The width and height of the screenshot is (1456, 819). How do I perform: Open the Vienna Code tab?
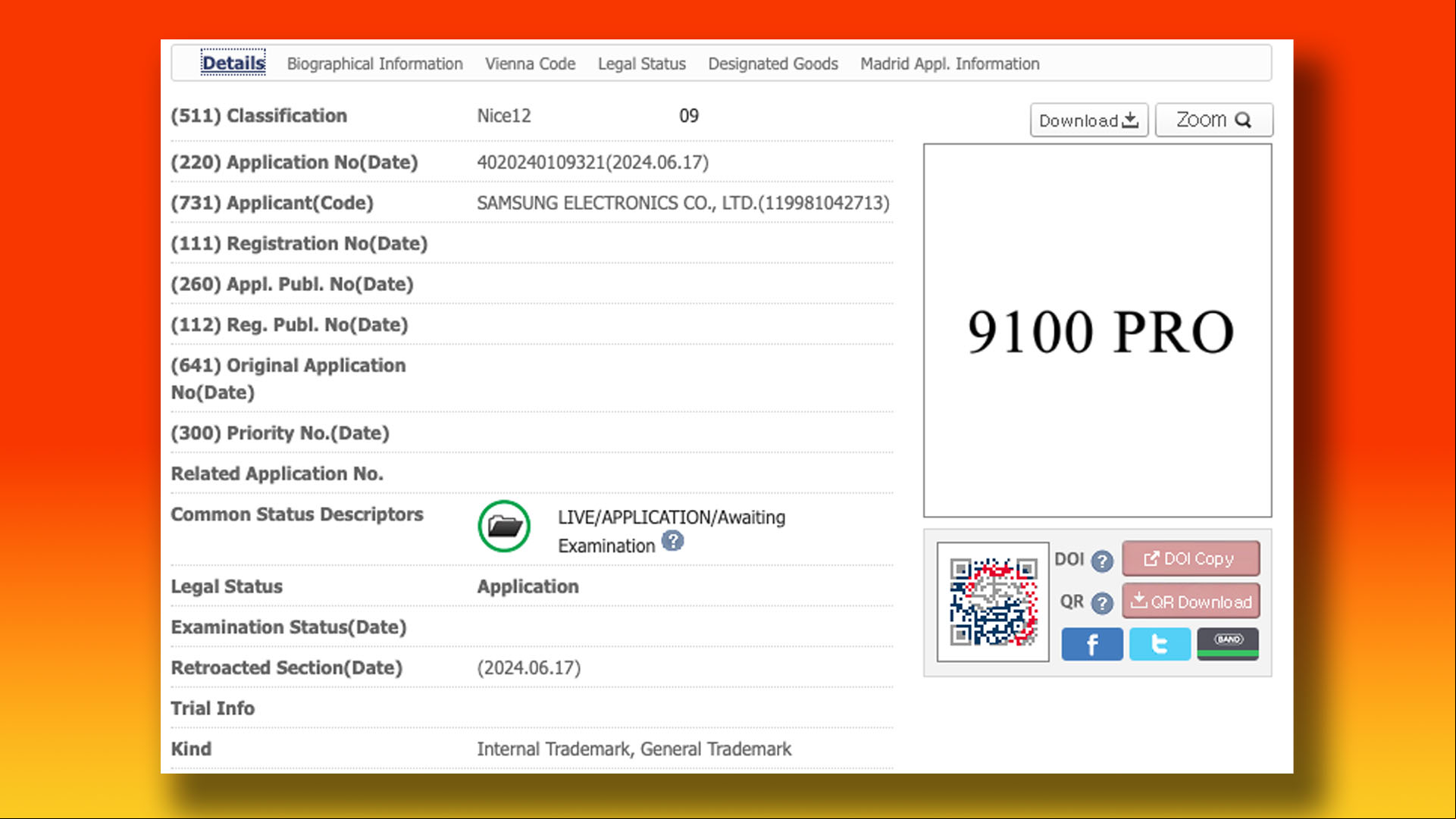530,64
